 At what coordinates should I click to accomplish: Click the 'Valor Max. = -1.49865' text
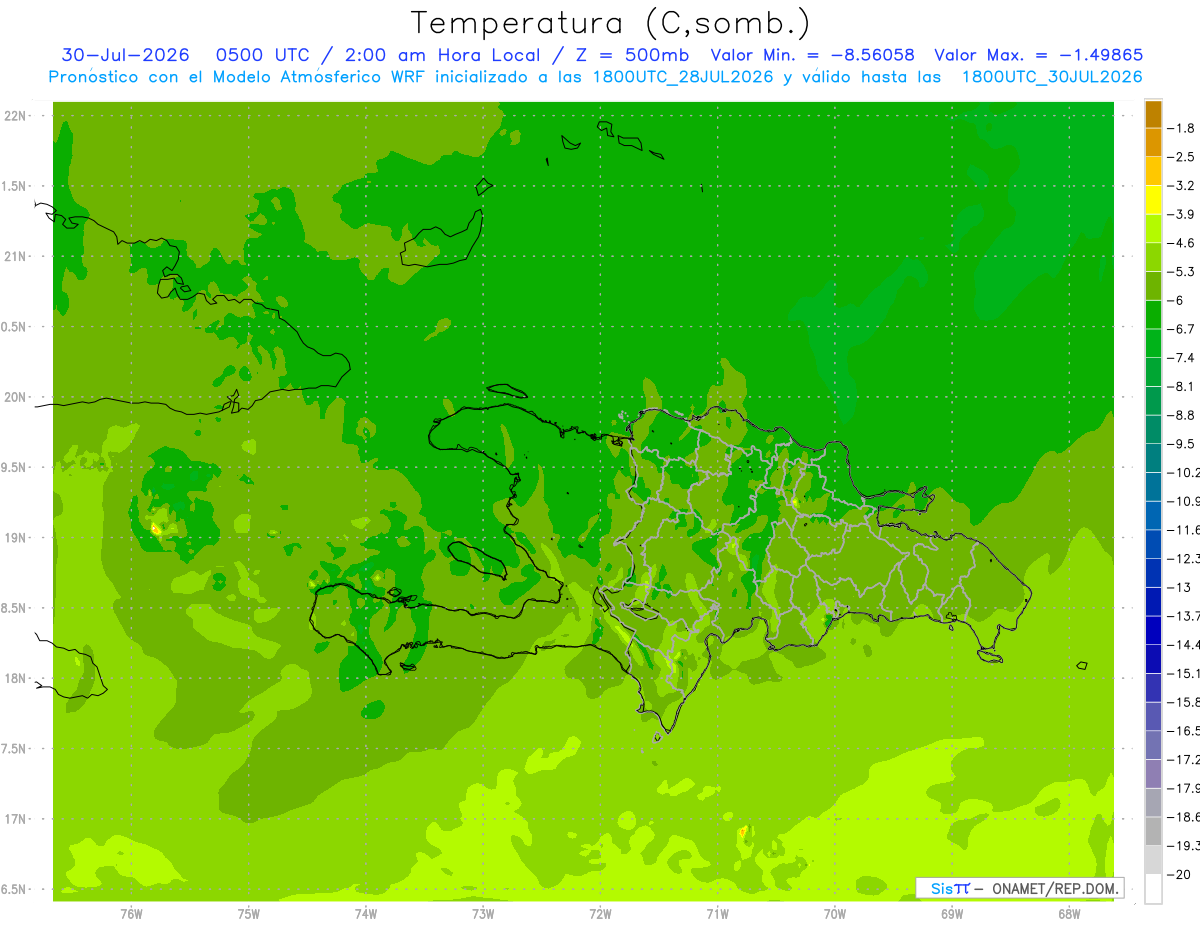(1039, 55)
